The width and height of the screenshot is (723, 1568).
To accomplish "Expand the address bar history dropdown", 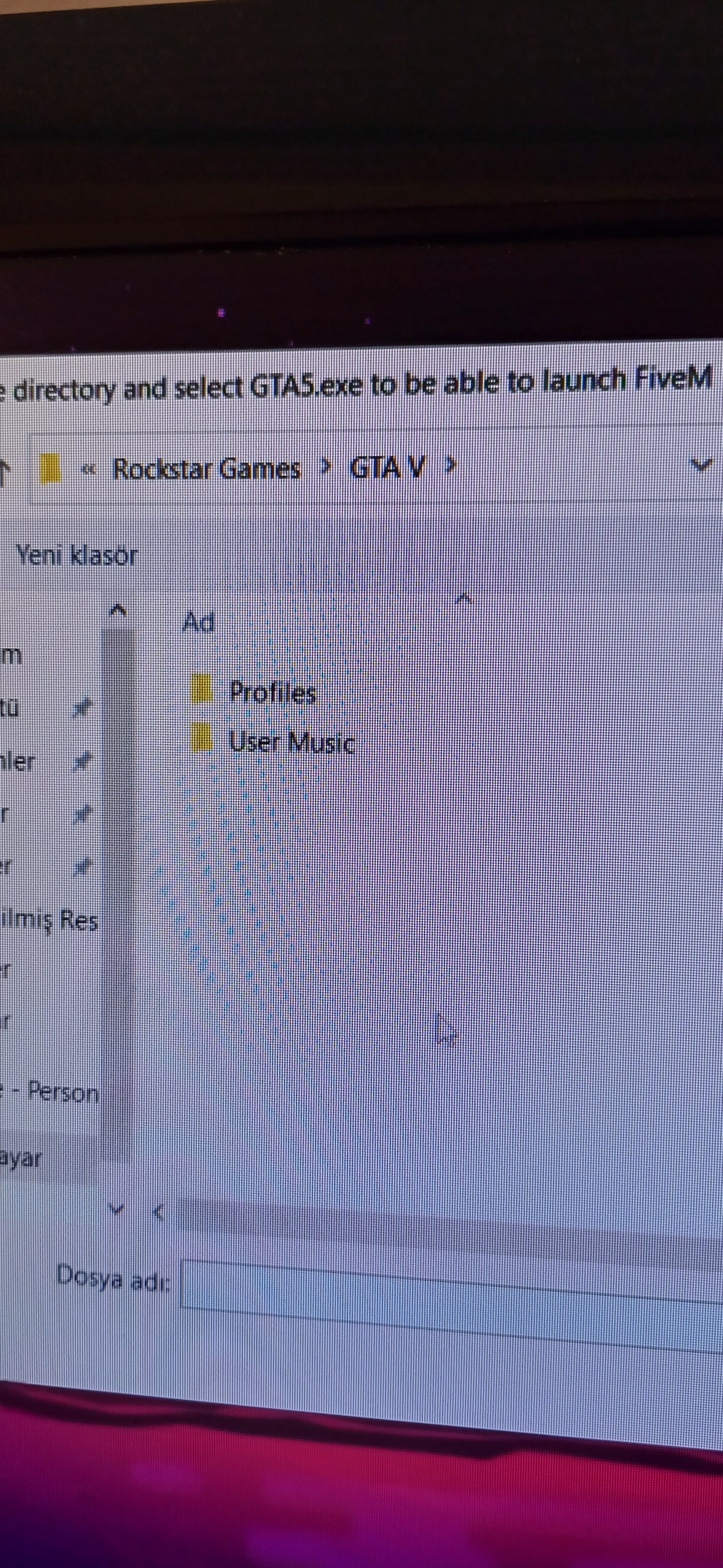I will (702, 465).
